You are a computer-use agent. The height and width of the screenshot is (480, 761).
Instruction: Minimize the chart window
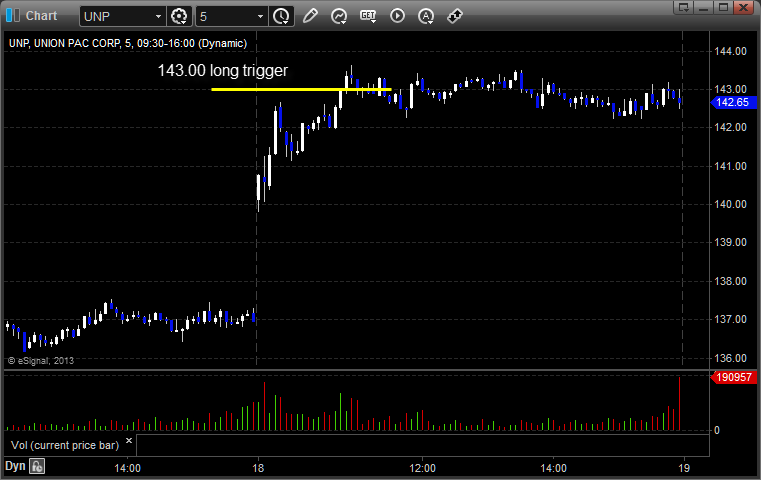pyautogui.click(x=704, y=7)
